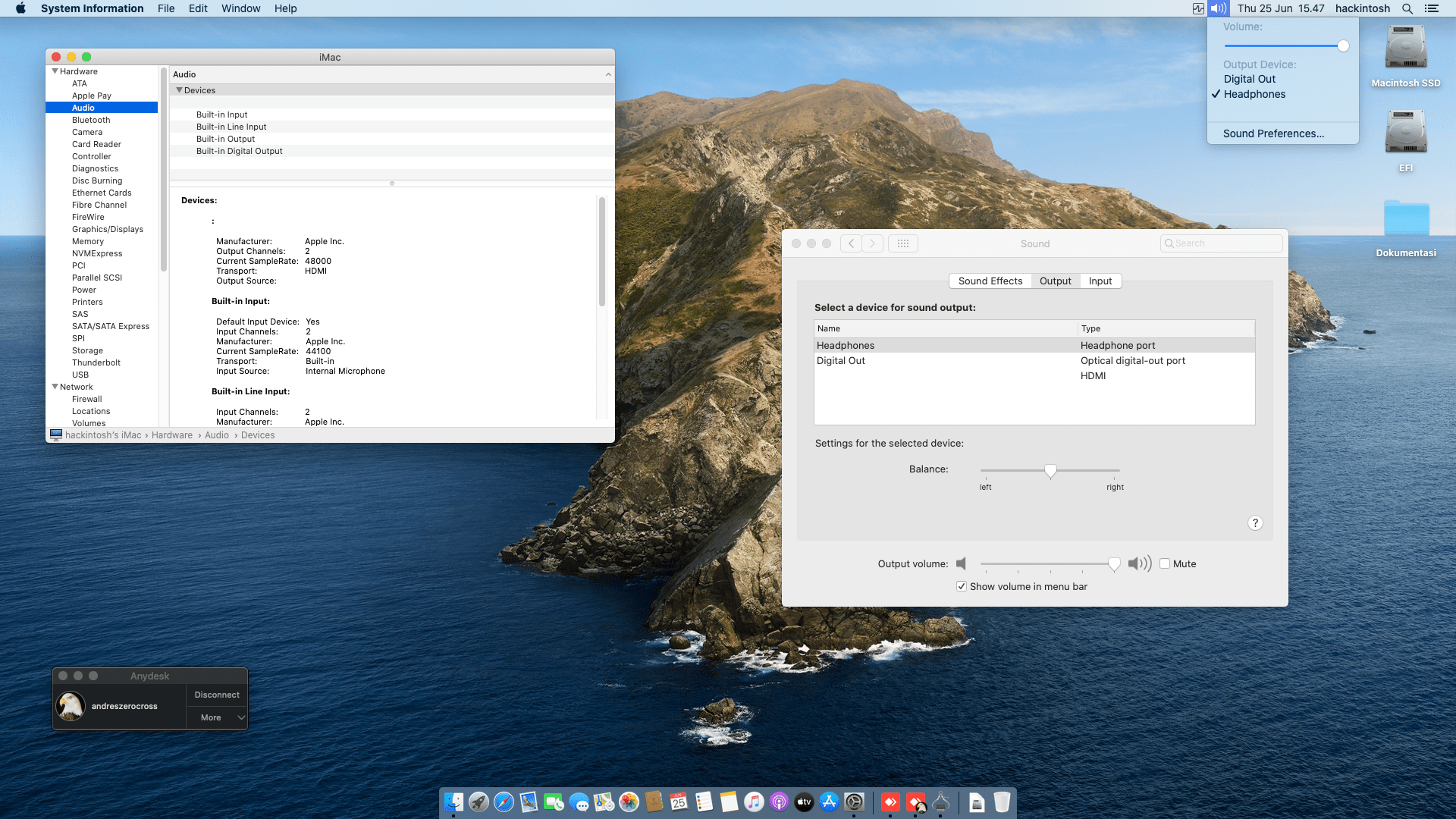1456x819 pixels.
Task: Open More dropdown in Anydesk window
Action: tap(217, 717)
